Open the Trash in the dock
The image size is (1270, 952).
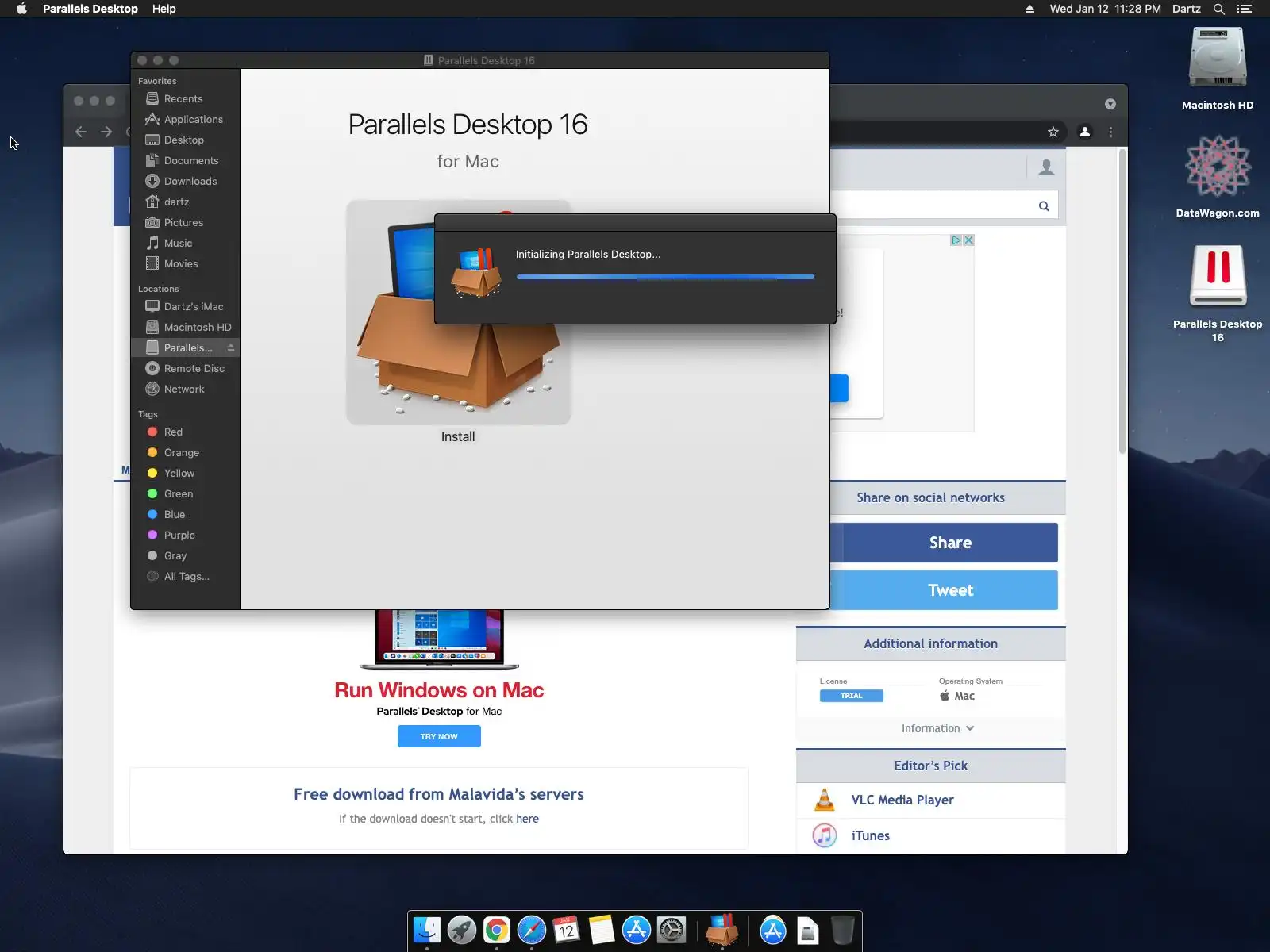click(x=842, y=930)
